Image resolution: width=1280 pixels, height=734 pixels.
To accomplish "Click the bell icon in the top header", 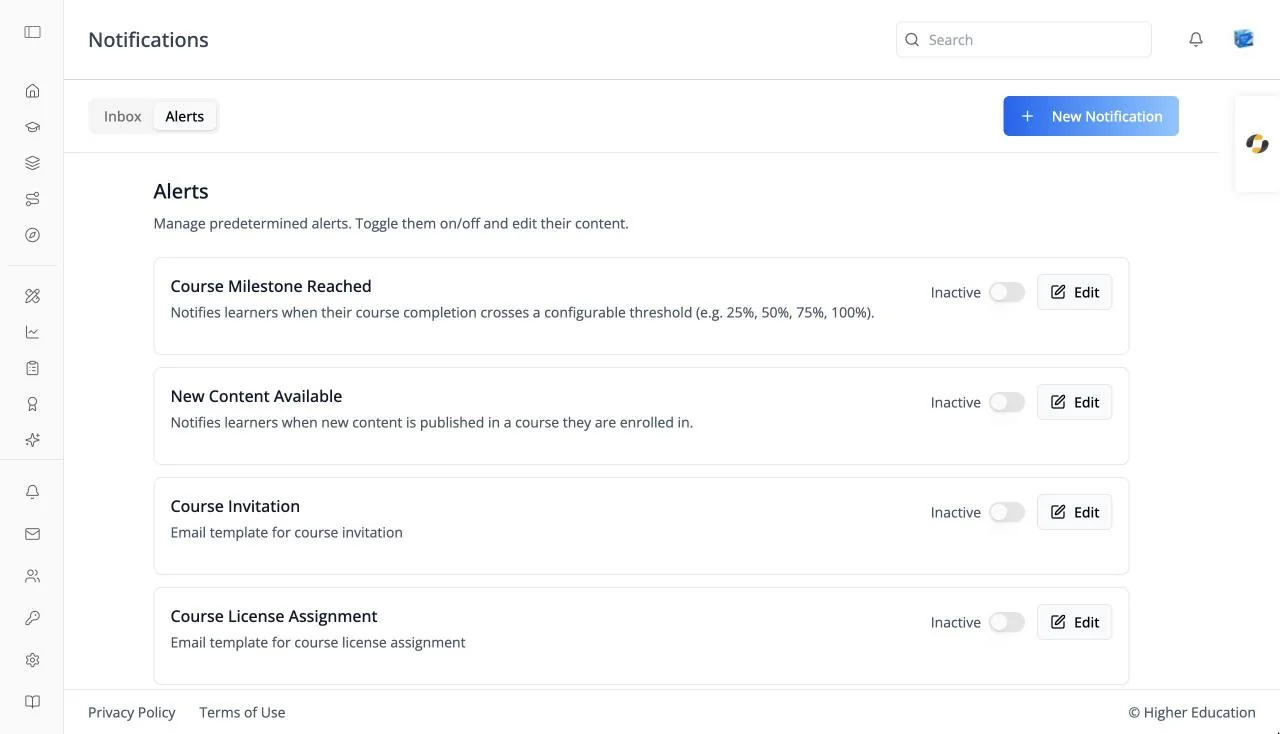I will click(1196, 40).
